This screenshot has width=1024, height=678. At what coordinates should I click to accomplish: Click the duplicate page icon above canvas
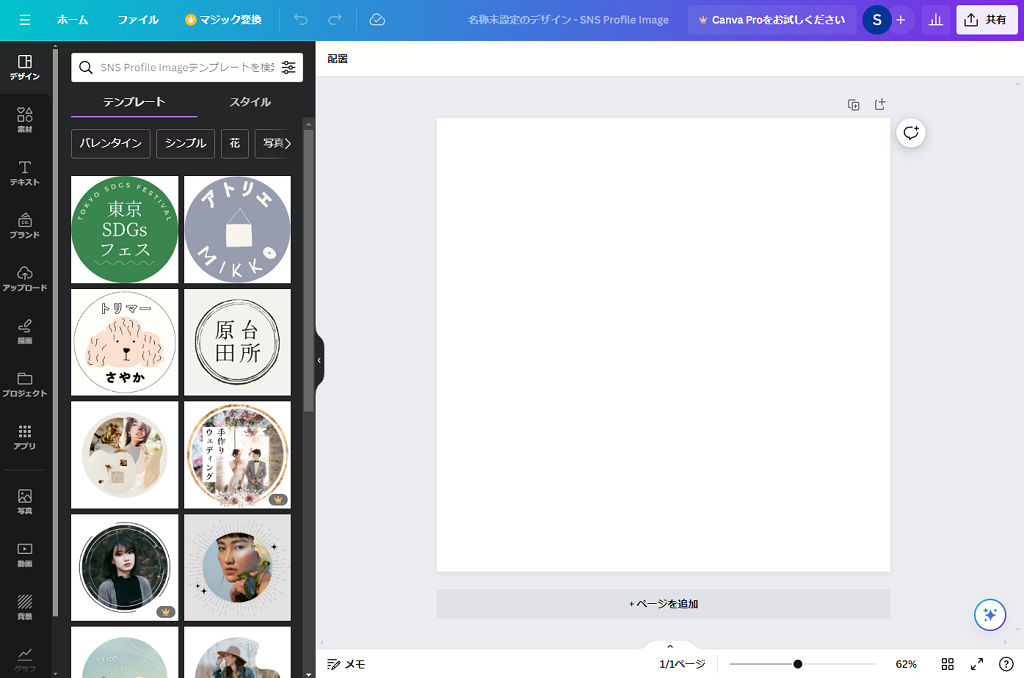pos(853,105)
